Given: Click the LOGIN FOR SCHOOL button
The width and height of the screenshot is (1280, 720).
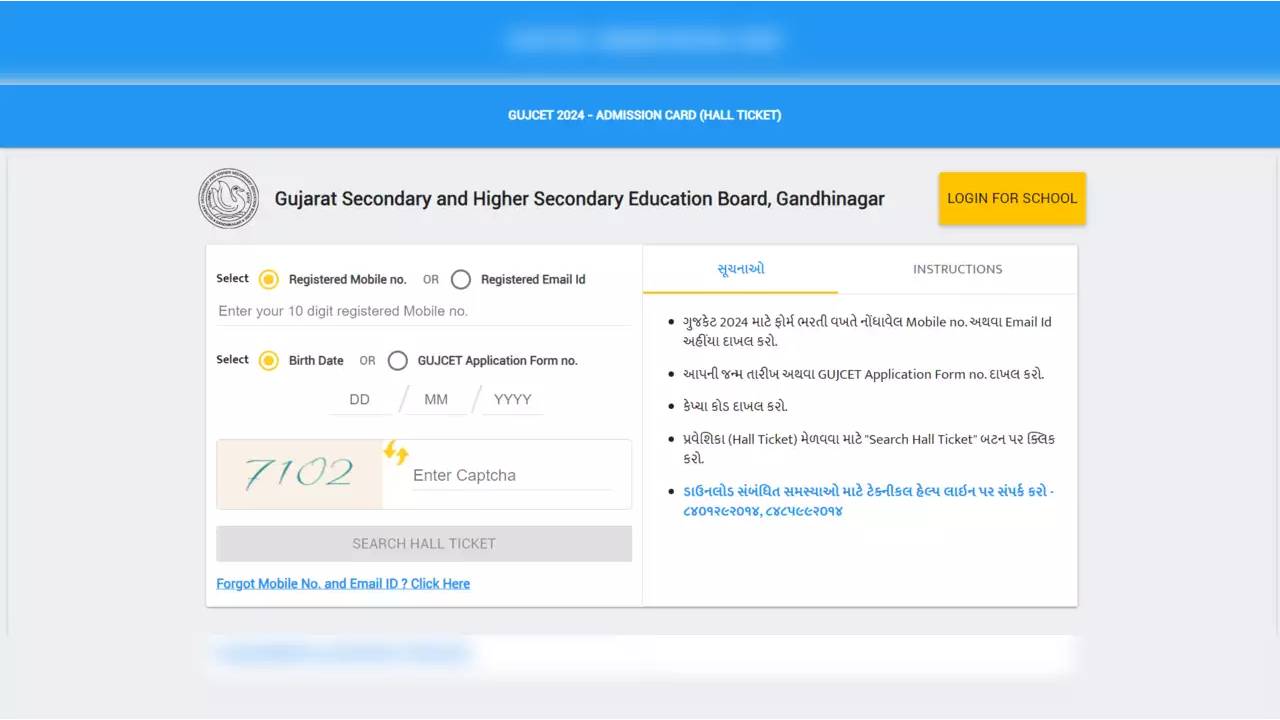Looking at the screenshot, I should coord(1012,198).
